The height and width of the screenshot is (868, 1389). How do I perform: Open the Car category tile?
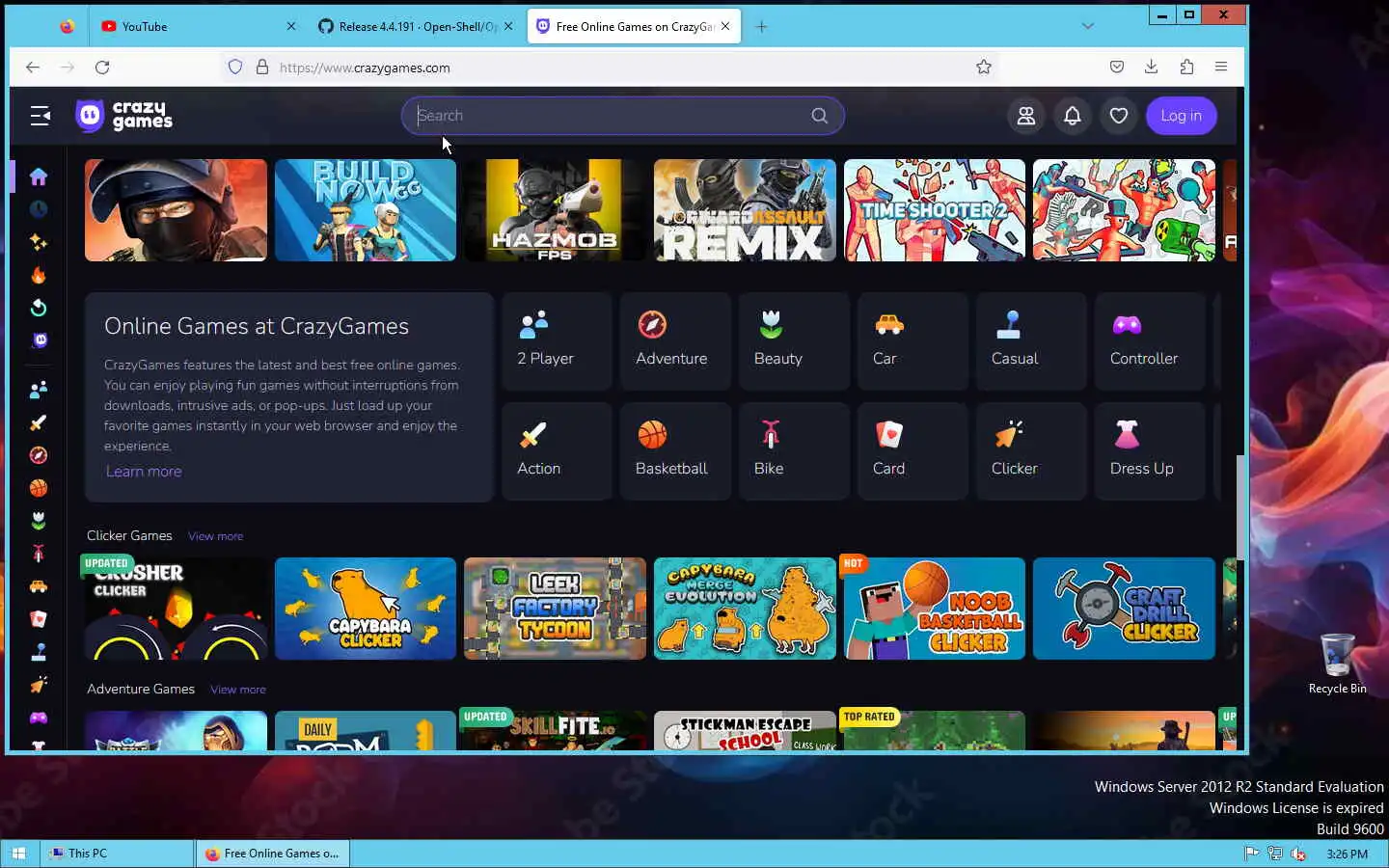coord(912,340)
